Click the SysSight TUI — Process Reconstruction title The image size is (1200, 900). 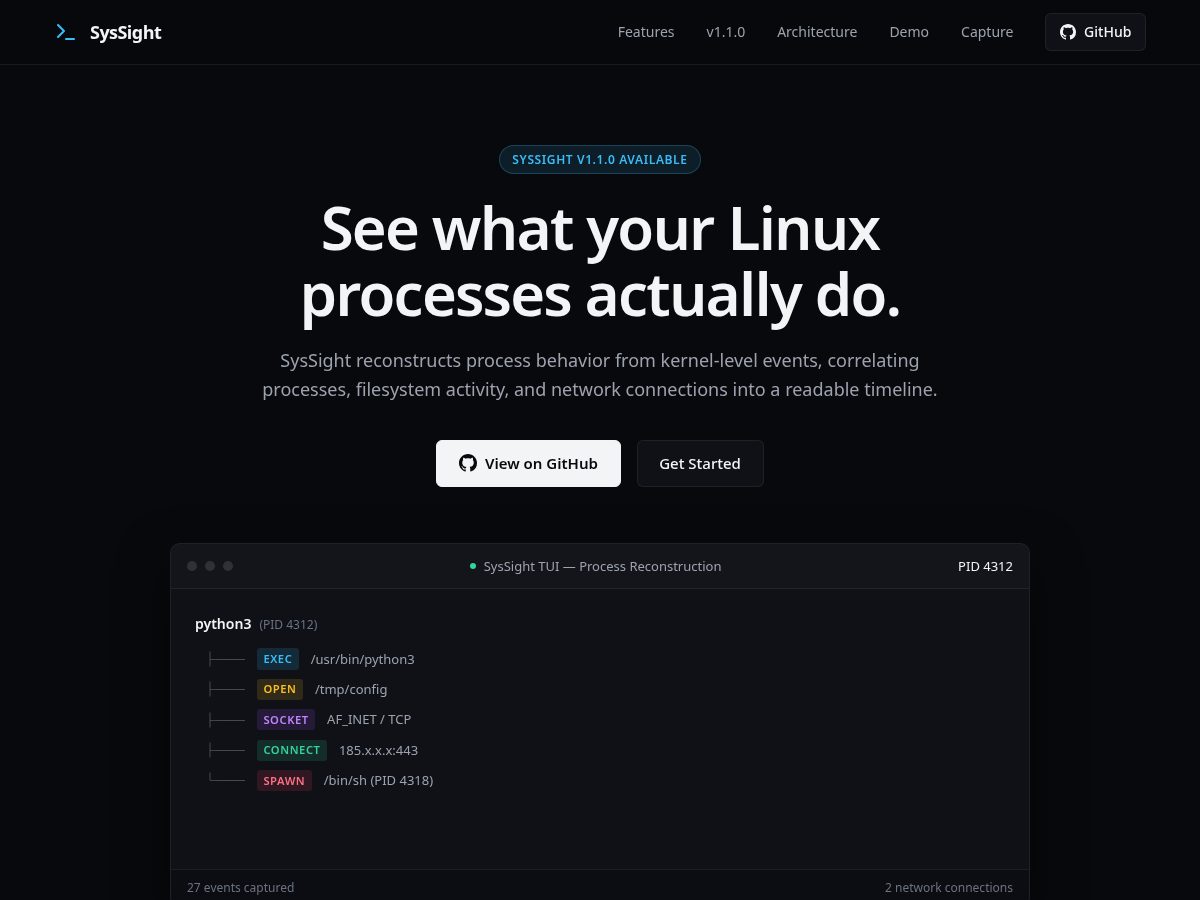click(x=602, y=566)
